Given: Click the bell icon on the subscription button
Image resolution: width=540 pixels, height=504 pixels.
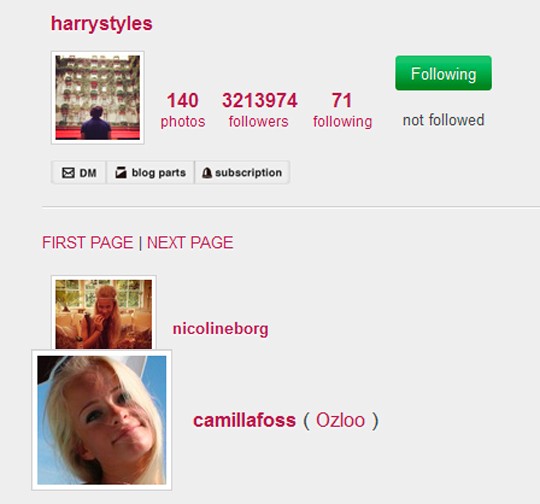Looking at the screenshot, I should (x=206, y=173).
